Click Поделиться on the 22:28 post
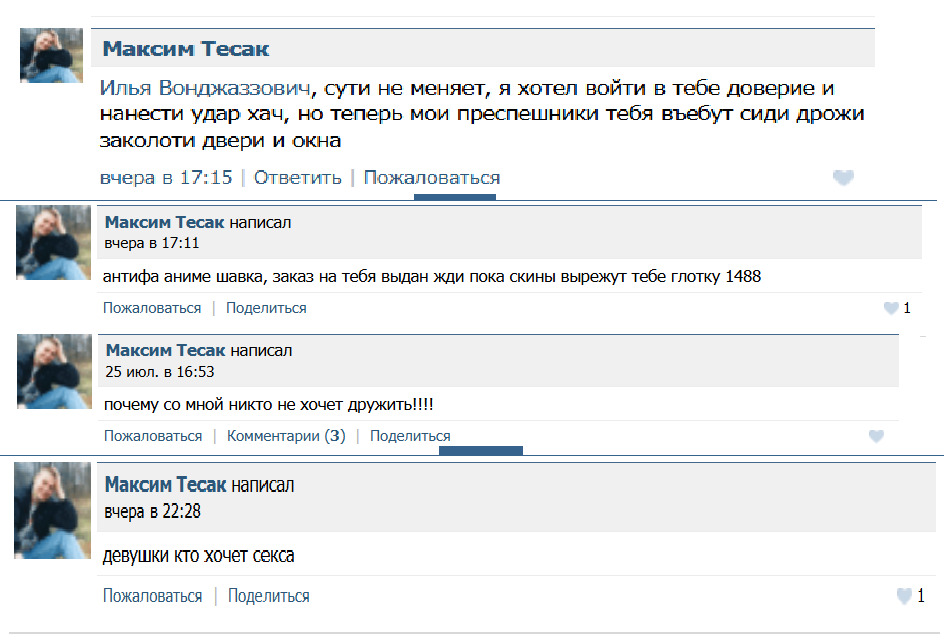Screen dimensions: 944x640 (x=268, y=596)
